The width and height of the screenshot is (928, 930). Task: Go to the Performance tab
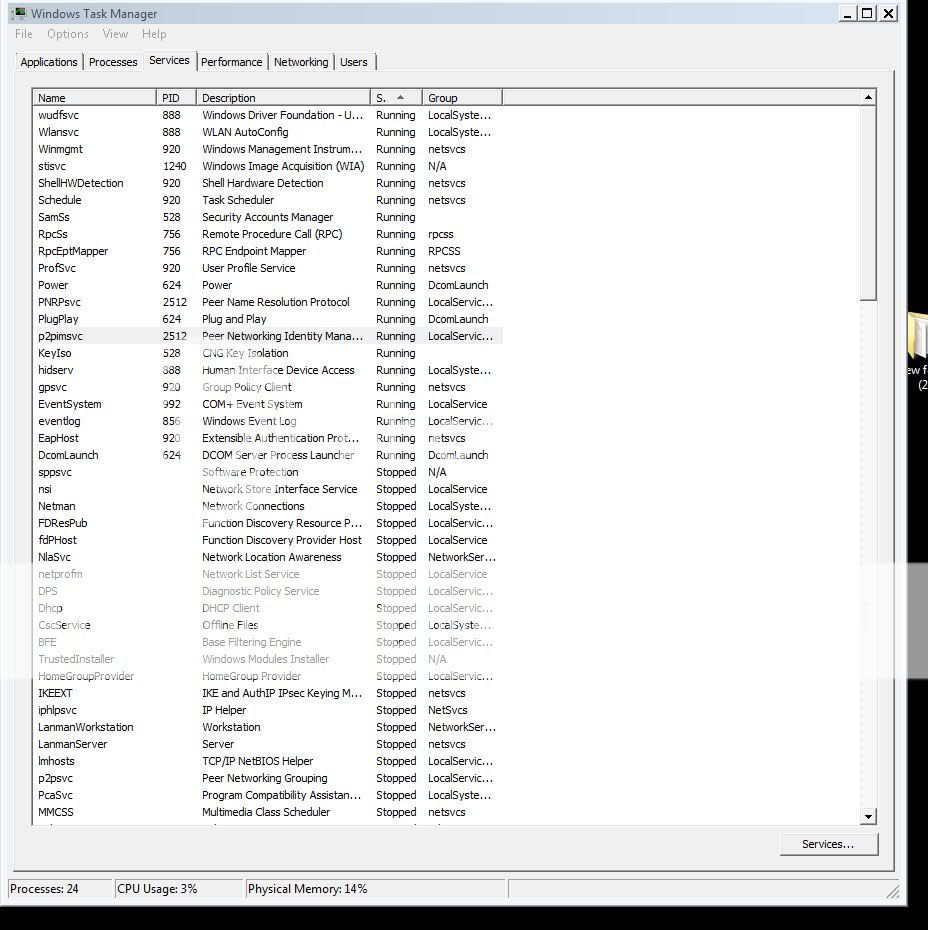pyautogui.click(x=231, y=62)
